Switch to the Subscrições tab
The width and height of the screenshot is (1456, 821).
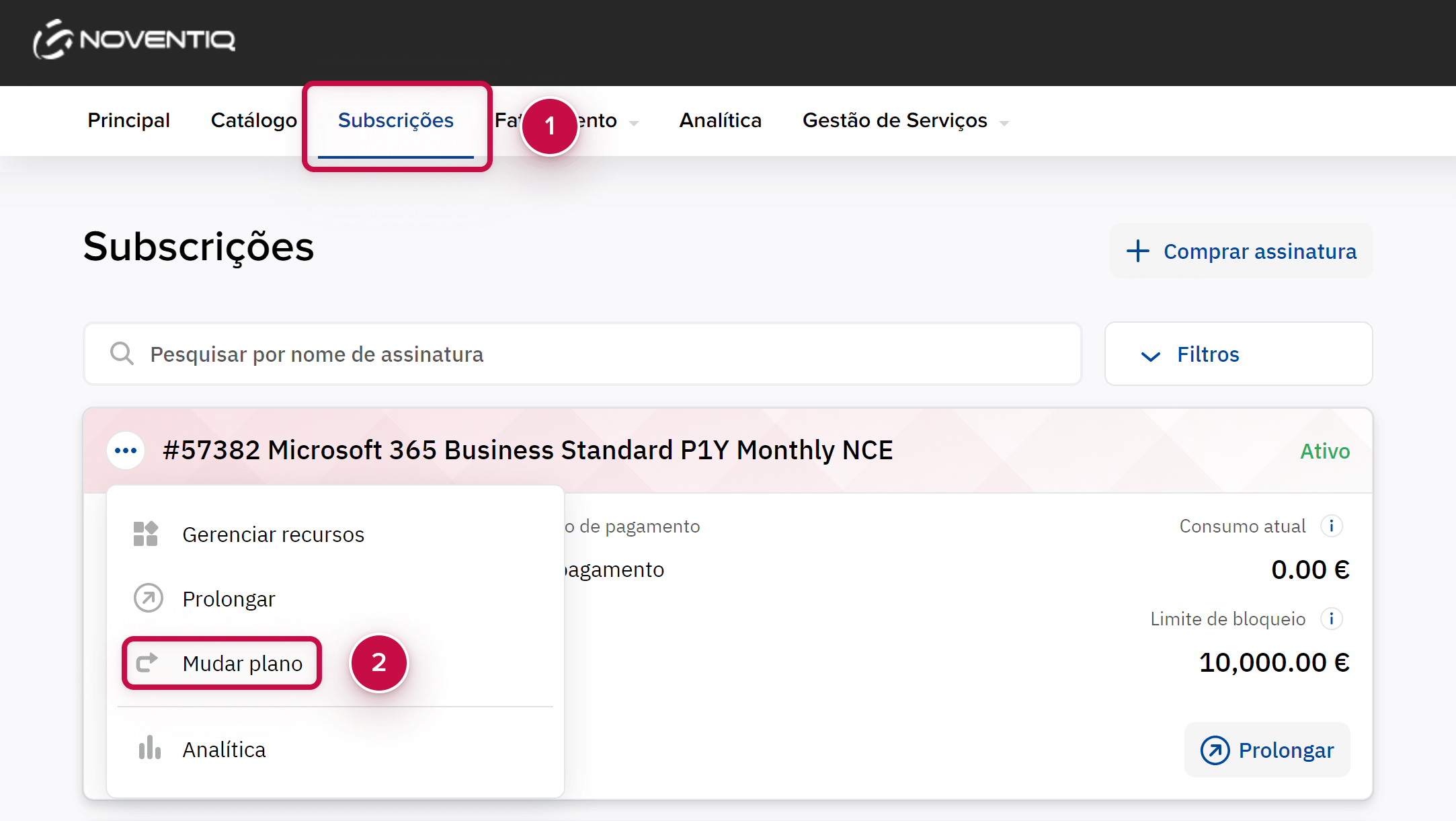395,120
